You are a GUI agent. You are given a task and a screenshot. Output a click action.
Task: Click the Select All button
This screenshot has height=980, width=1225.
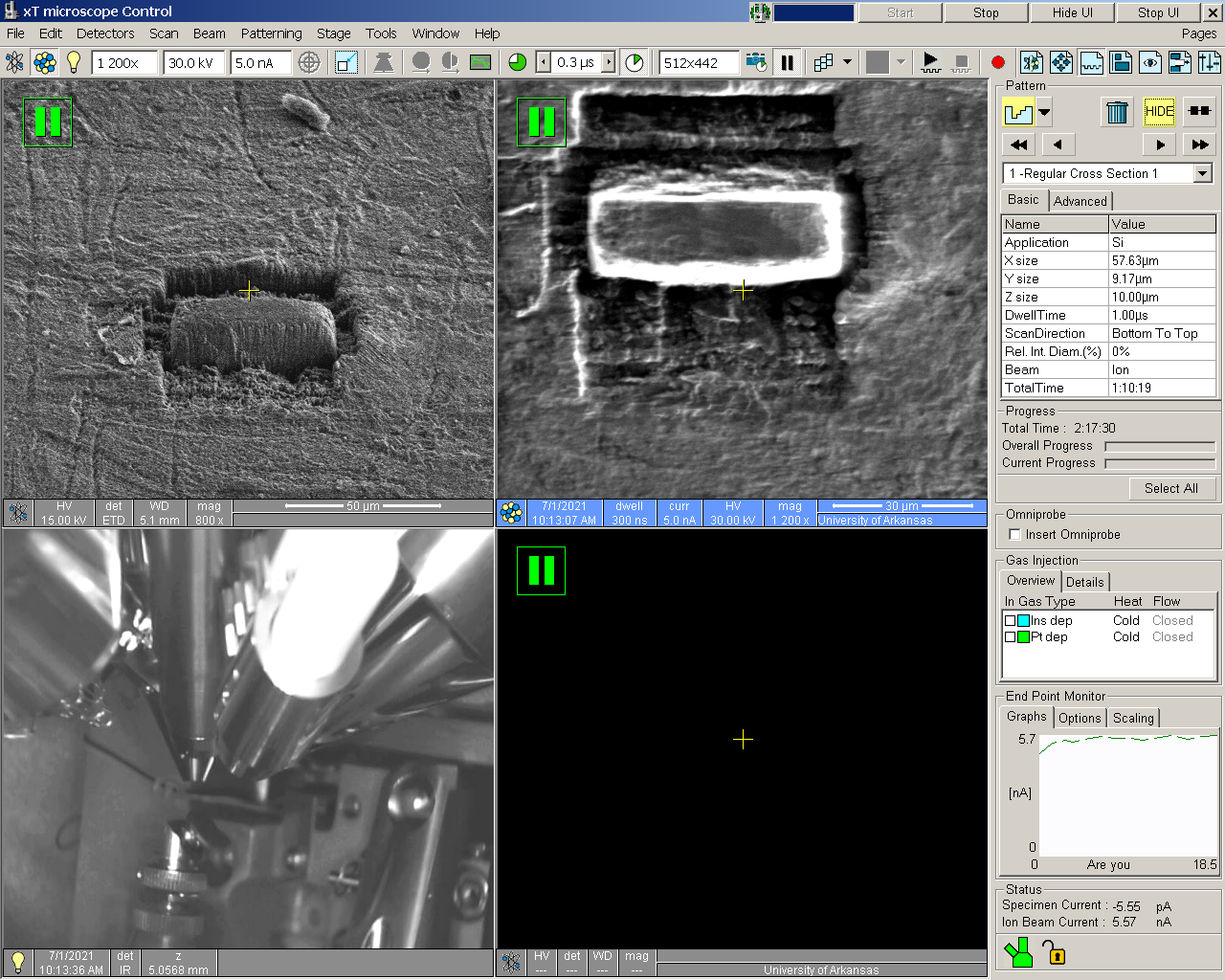(x=1170, y=488)
